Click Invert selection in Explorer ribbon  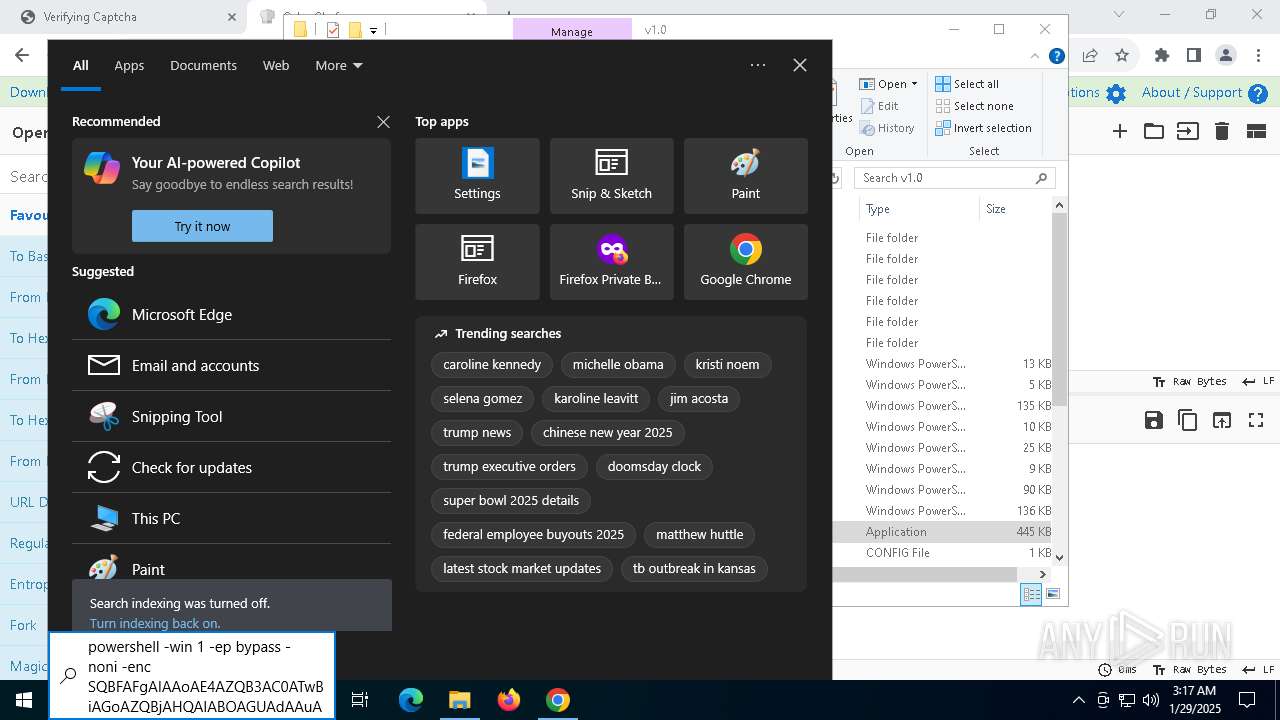click(x=983, y=128)
